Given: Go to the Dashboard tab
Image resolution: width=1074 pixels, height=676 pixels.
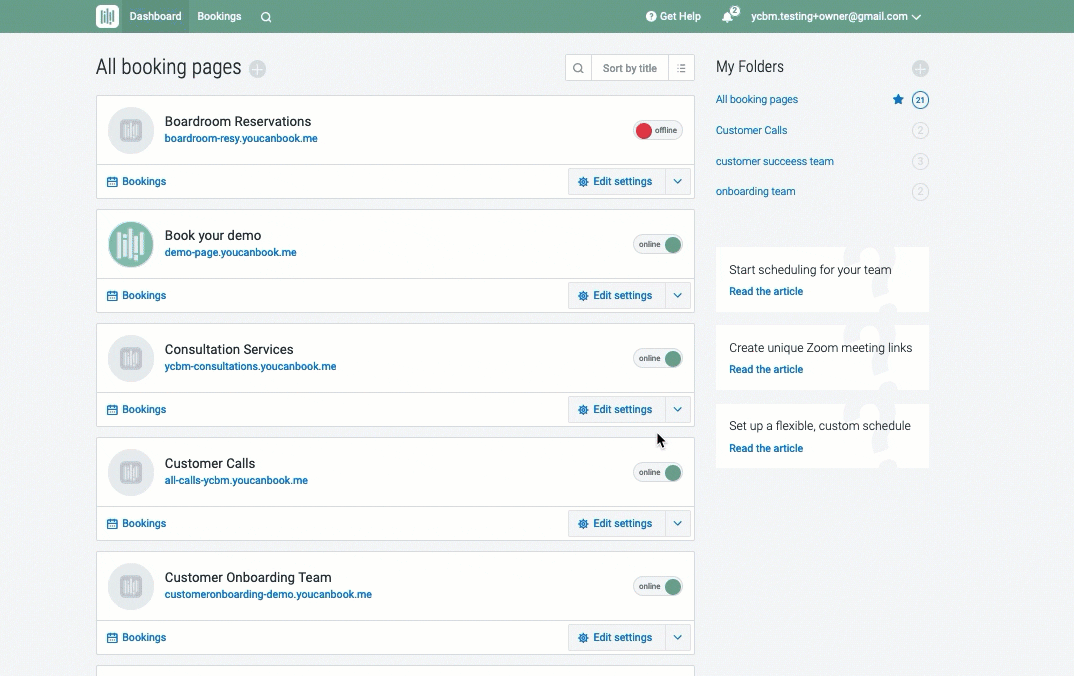Looking at the screenshot, I should point(155,16).
